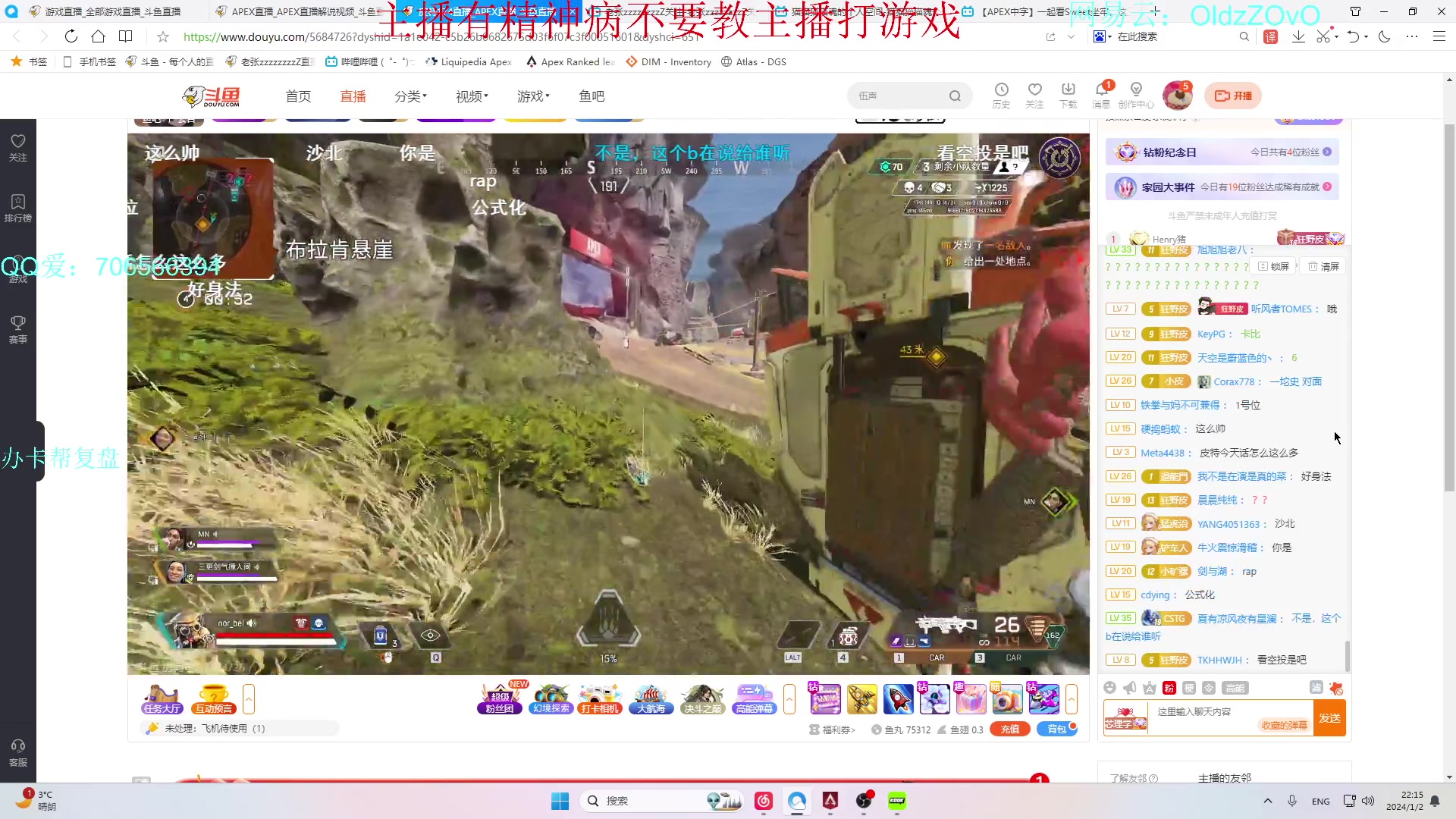Open the 历史 viewing history icon
This screenshot has width=1456, height=819.
[x=1001, y=96]
